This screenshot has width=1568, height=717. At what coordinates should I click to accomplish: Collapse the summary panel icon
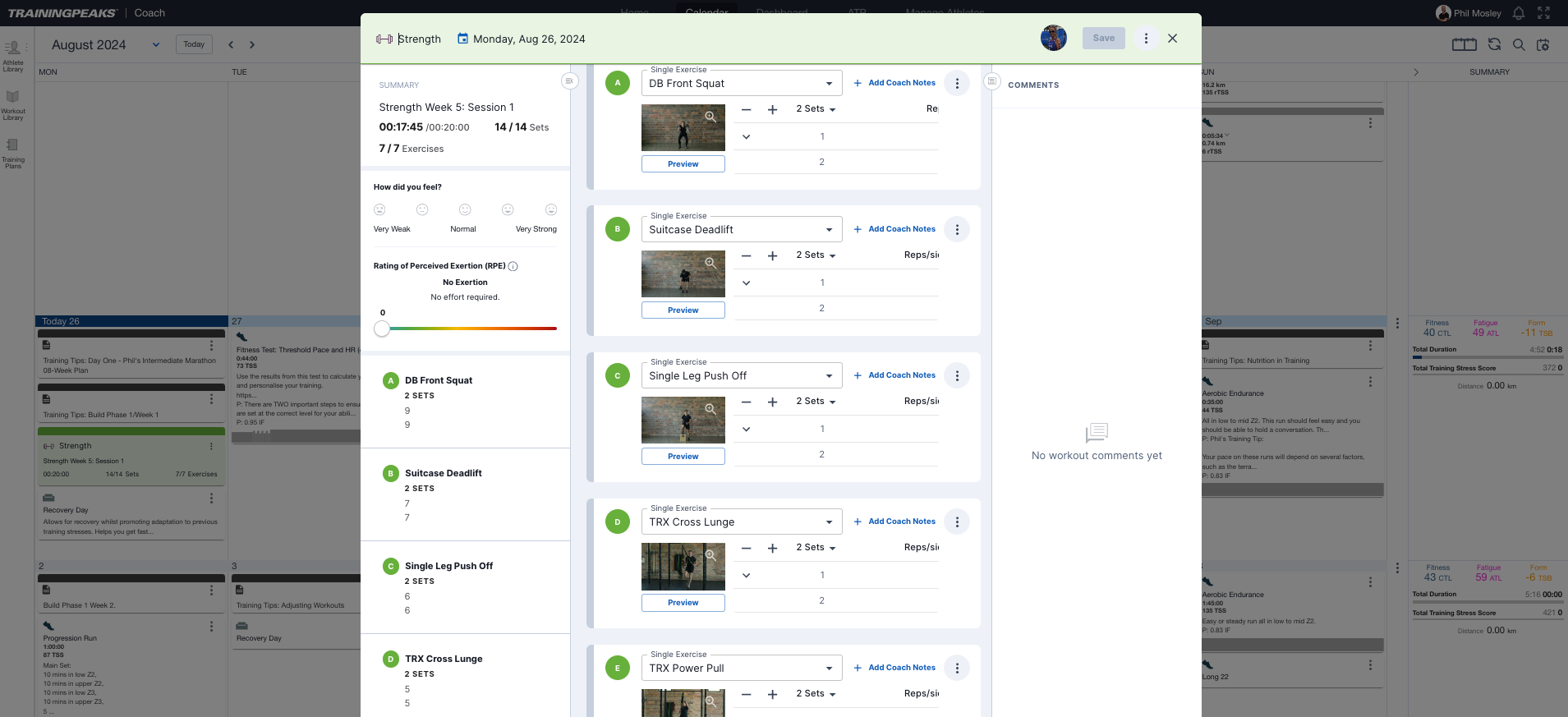pos(569,80)
